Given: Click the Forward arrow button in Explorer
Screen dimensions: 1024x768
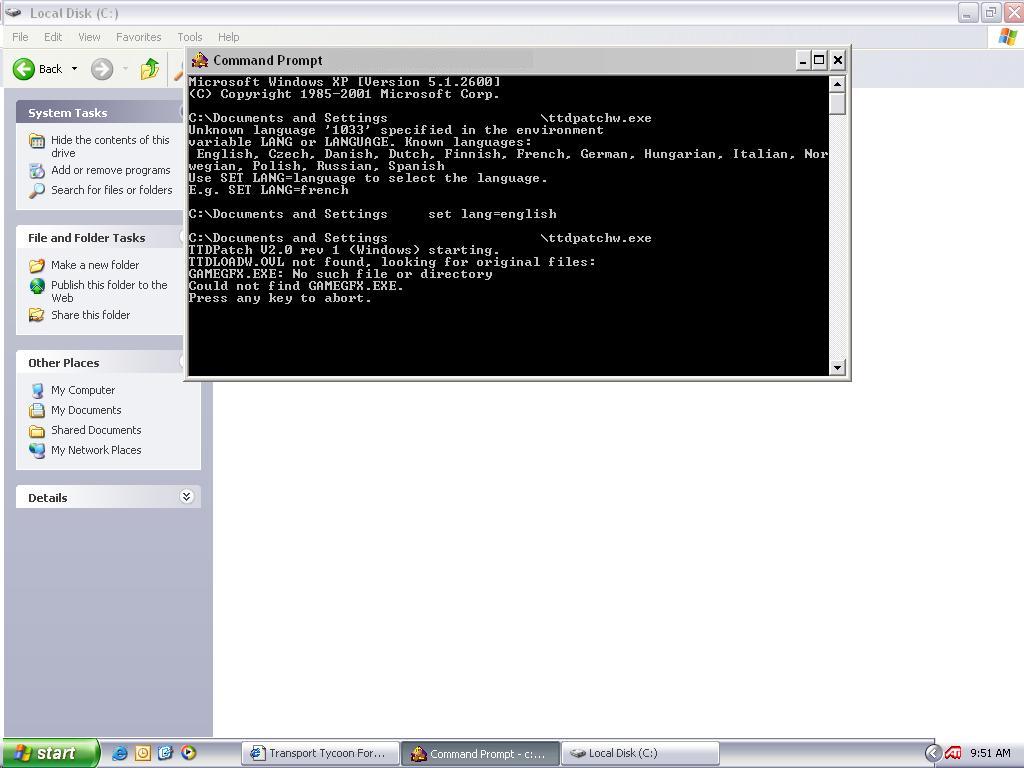Looking at the screenshot, I should (x=102, y=69).
